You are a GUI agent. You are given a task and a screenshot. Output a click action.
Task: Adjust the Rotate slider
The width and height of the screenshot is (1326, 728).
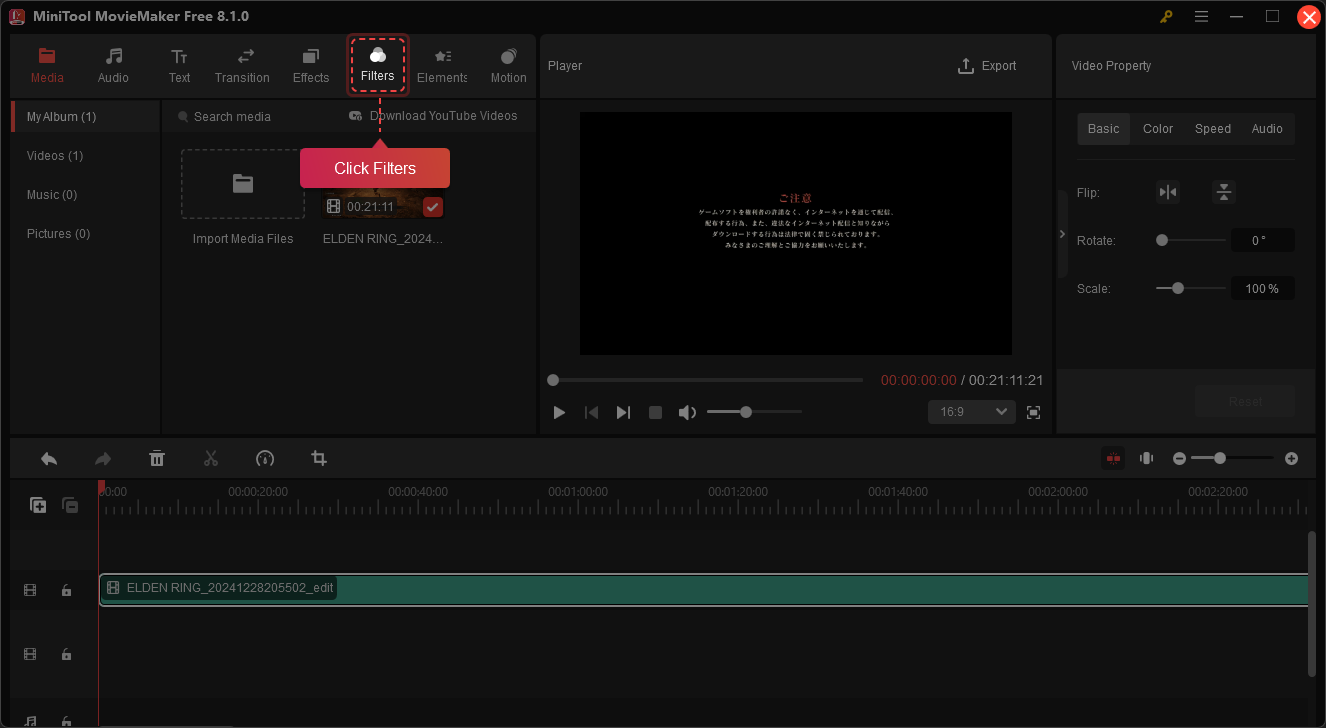[1191, 240]
